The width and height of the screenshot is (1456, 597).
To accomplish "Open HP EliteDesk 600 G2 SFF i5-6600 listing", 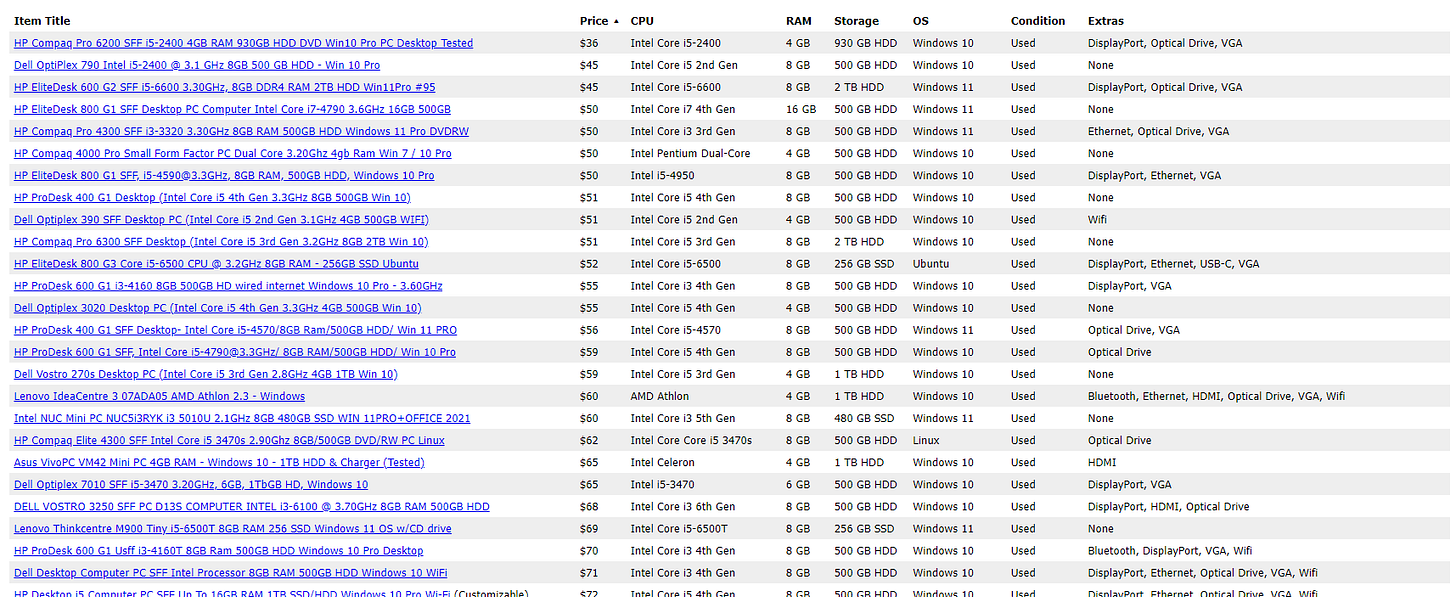I will click(x=225, y=87).
